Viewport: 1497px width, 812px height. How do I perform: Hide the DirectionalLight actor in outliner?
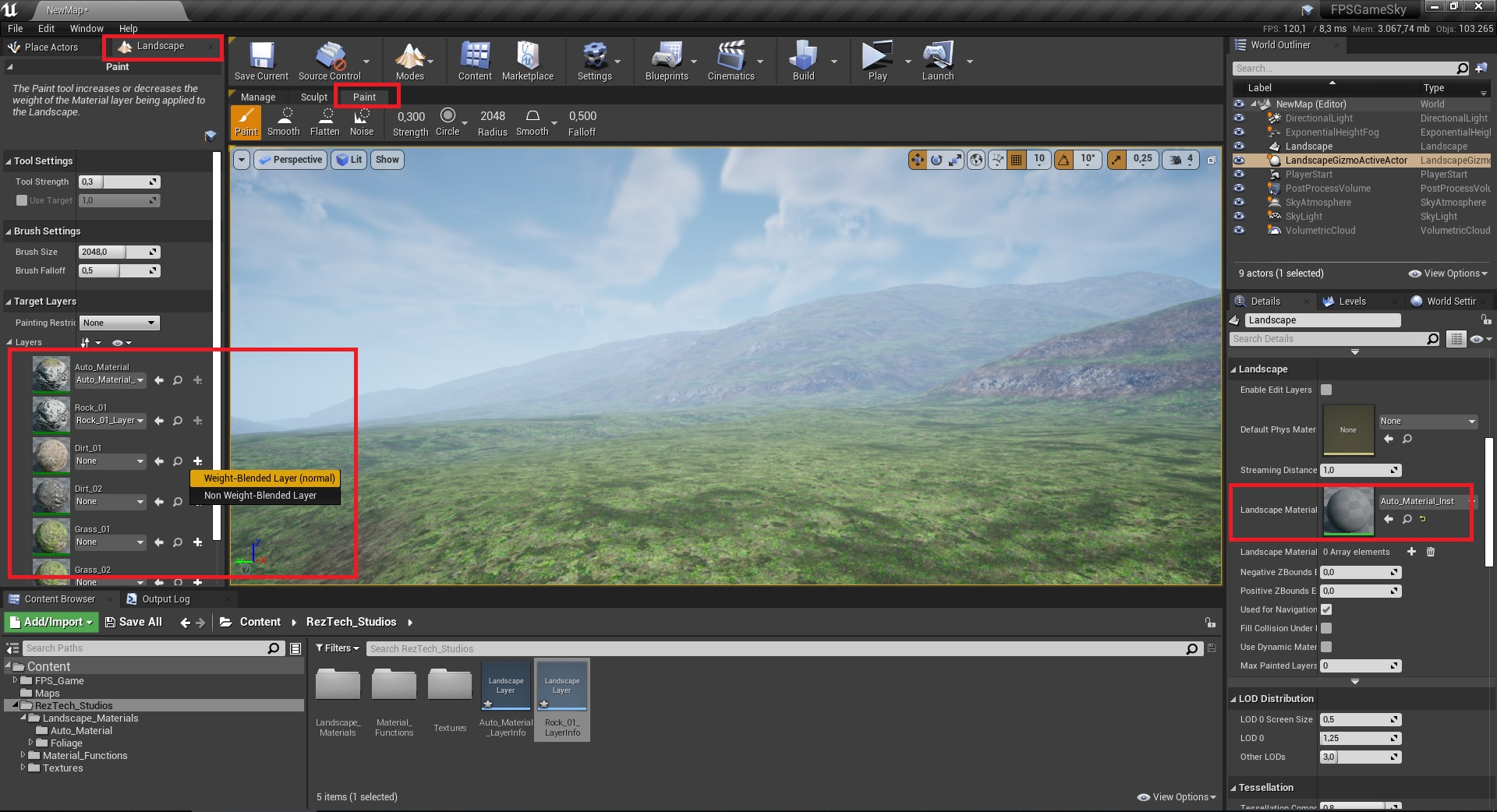[x=1239, y=118]
